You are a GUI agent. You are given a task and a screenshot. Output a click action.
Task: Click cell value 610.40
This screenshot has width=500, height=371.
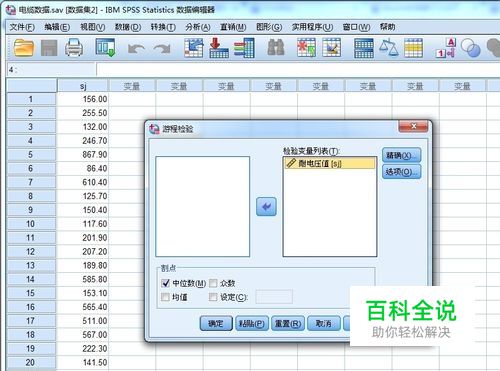(83, 182)
